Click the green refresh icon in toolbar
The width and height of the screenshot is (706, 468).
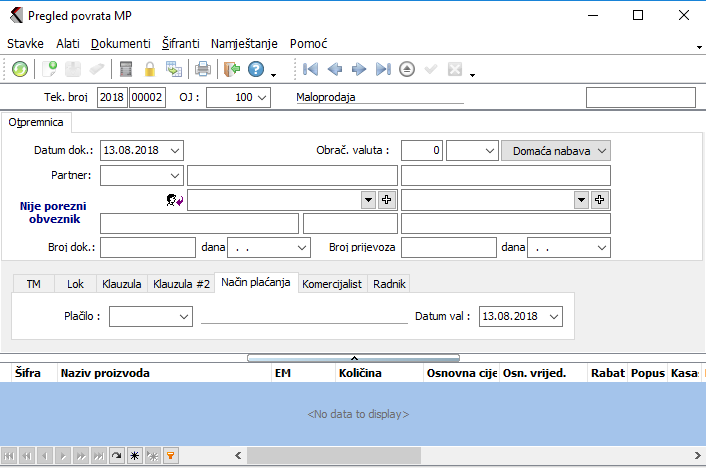click(x=20, y=69)
